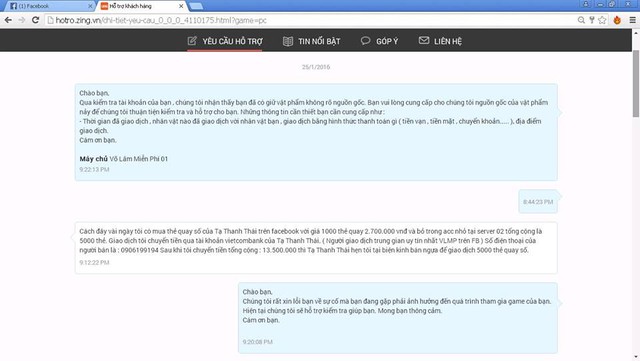The image size is (640, 361).
Task: Click the page vertical scrollbar thumb
Action: click(636, 83)
